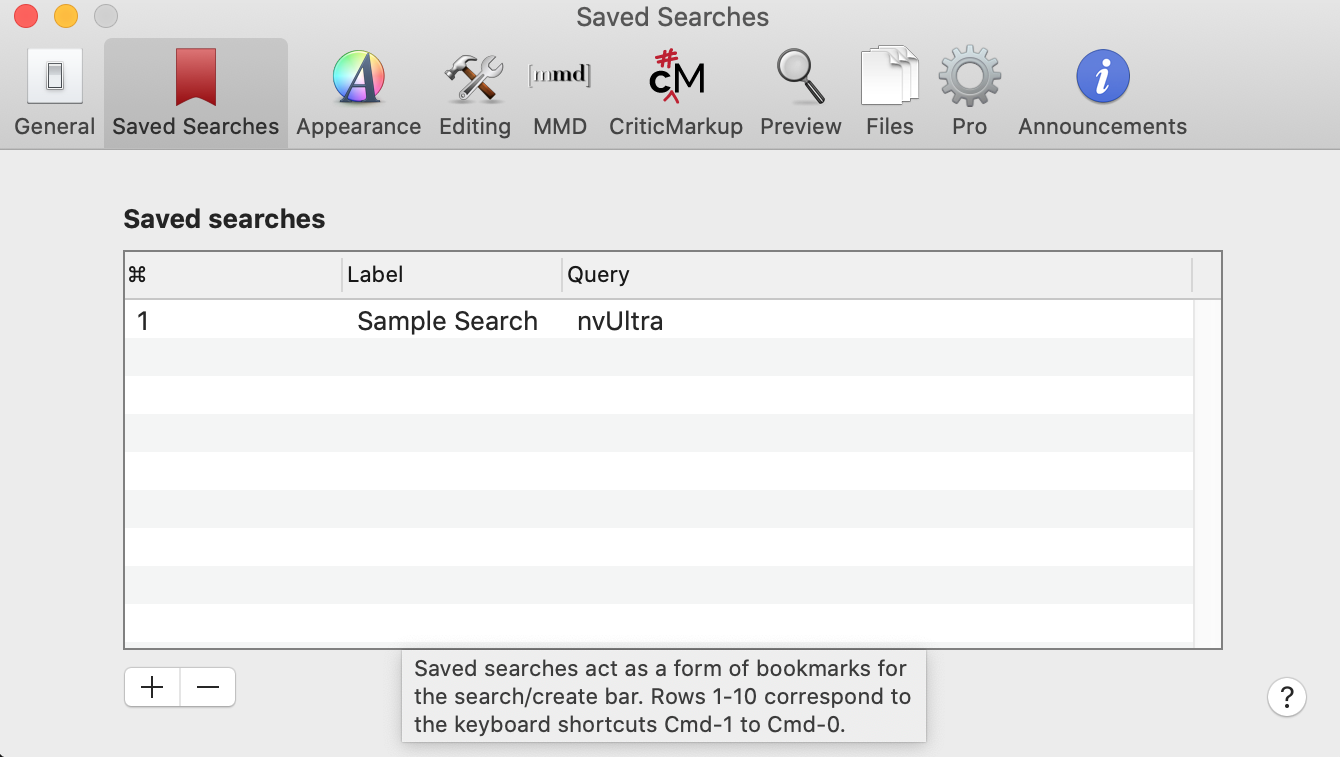Image resolution: width=1340 pixels, height=757 pixels.
Task: Show Preview preferences
Action: [800, 93]
